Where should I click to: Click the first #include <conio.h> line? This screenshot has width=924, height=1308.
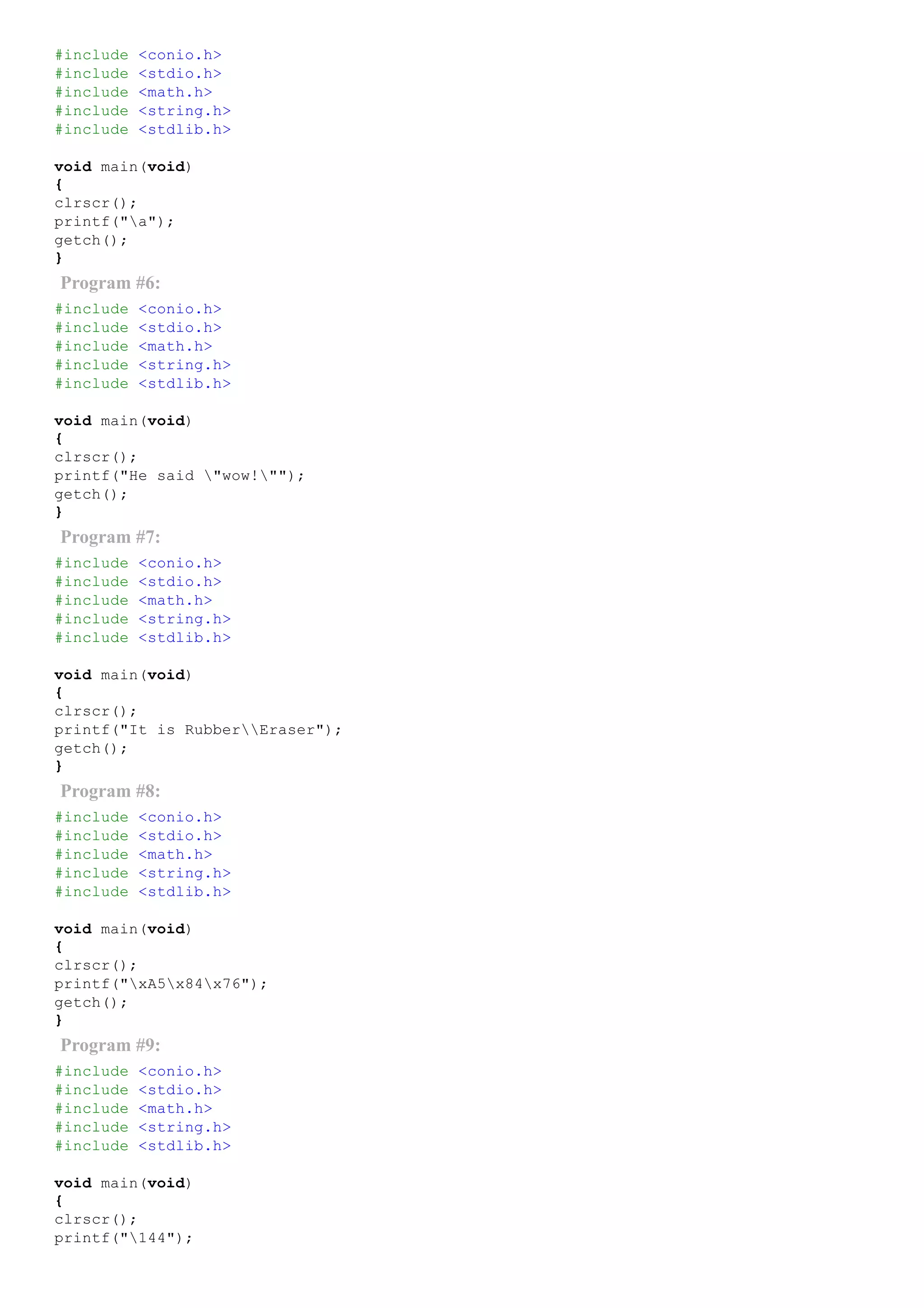[138, 55]
